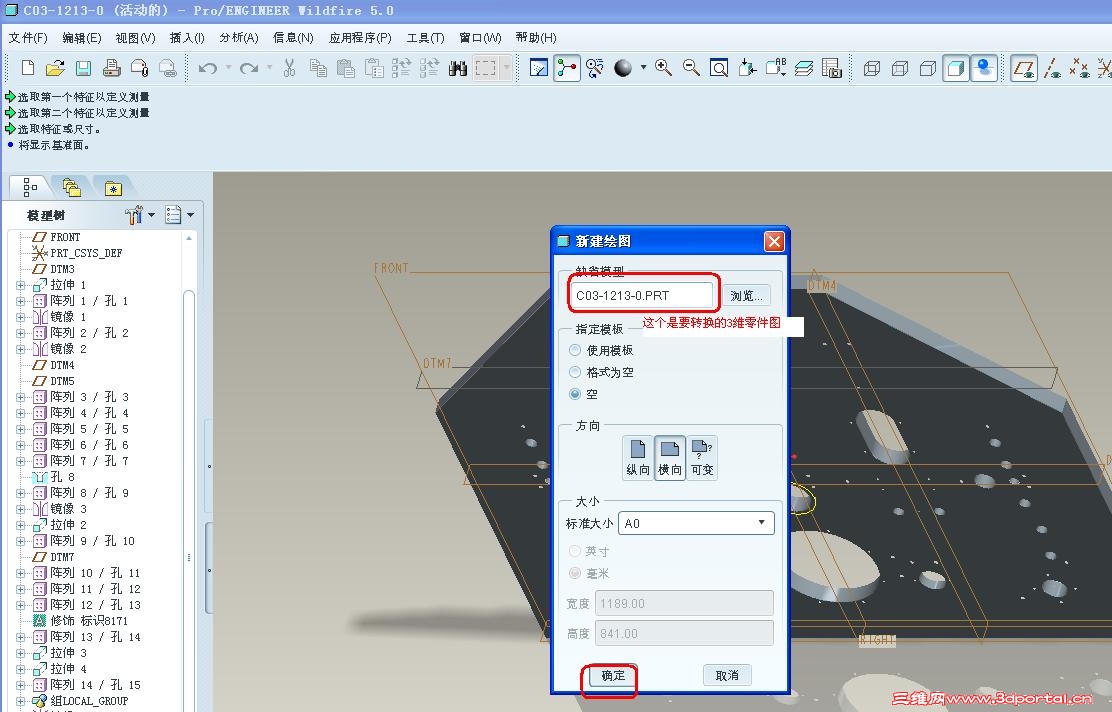
Task: Select DTM4 in the model tree
Action: (x=62, y=365)
